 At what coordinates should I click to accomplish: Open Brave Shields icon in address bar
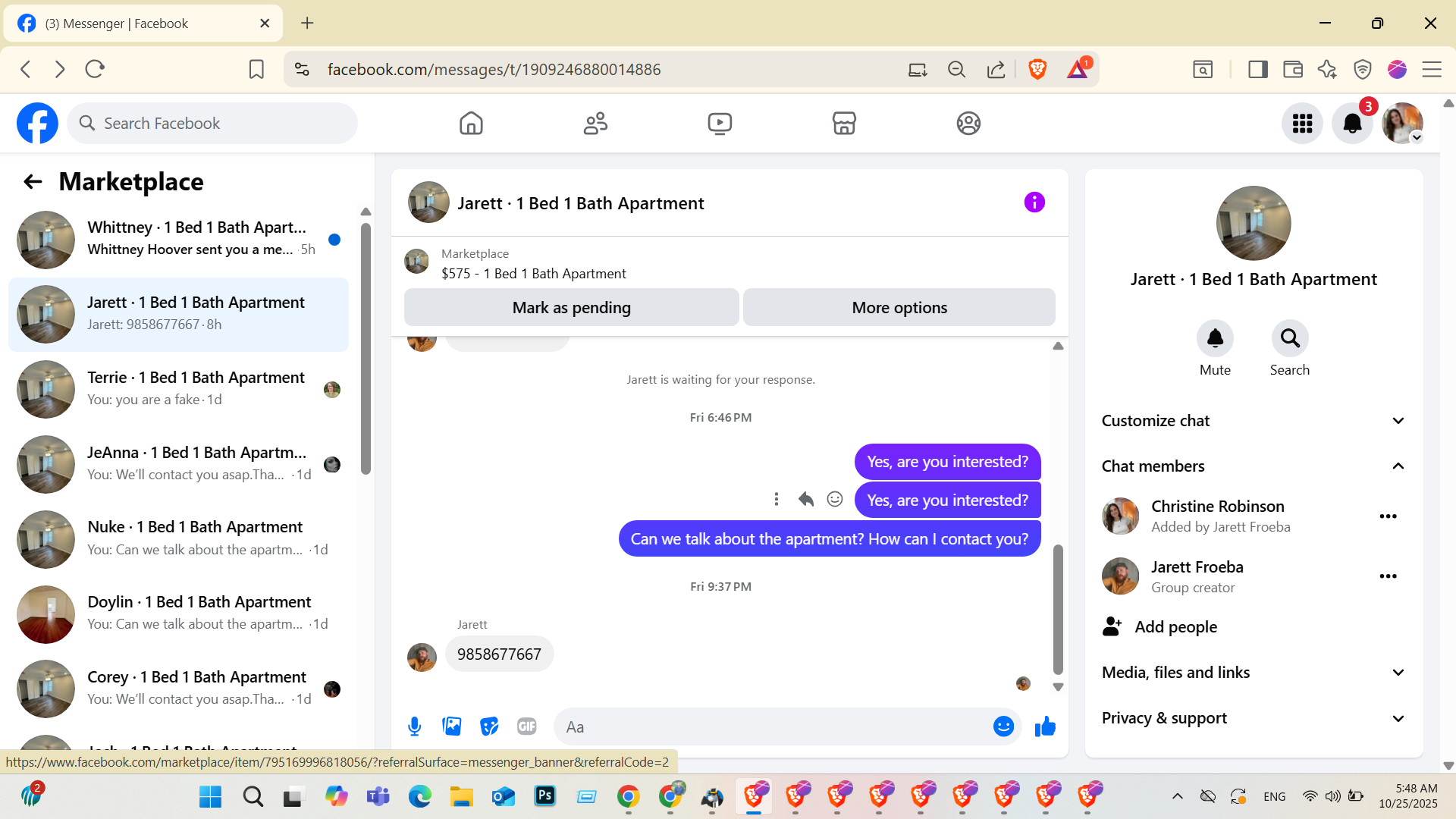click(1037, 70)
